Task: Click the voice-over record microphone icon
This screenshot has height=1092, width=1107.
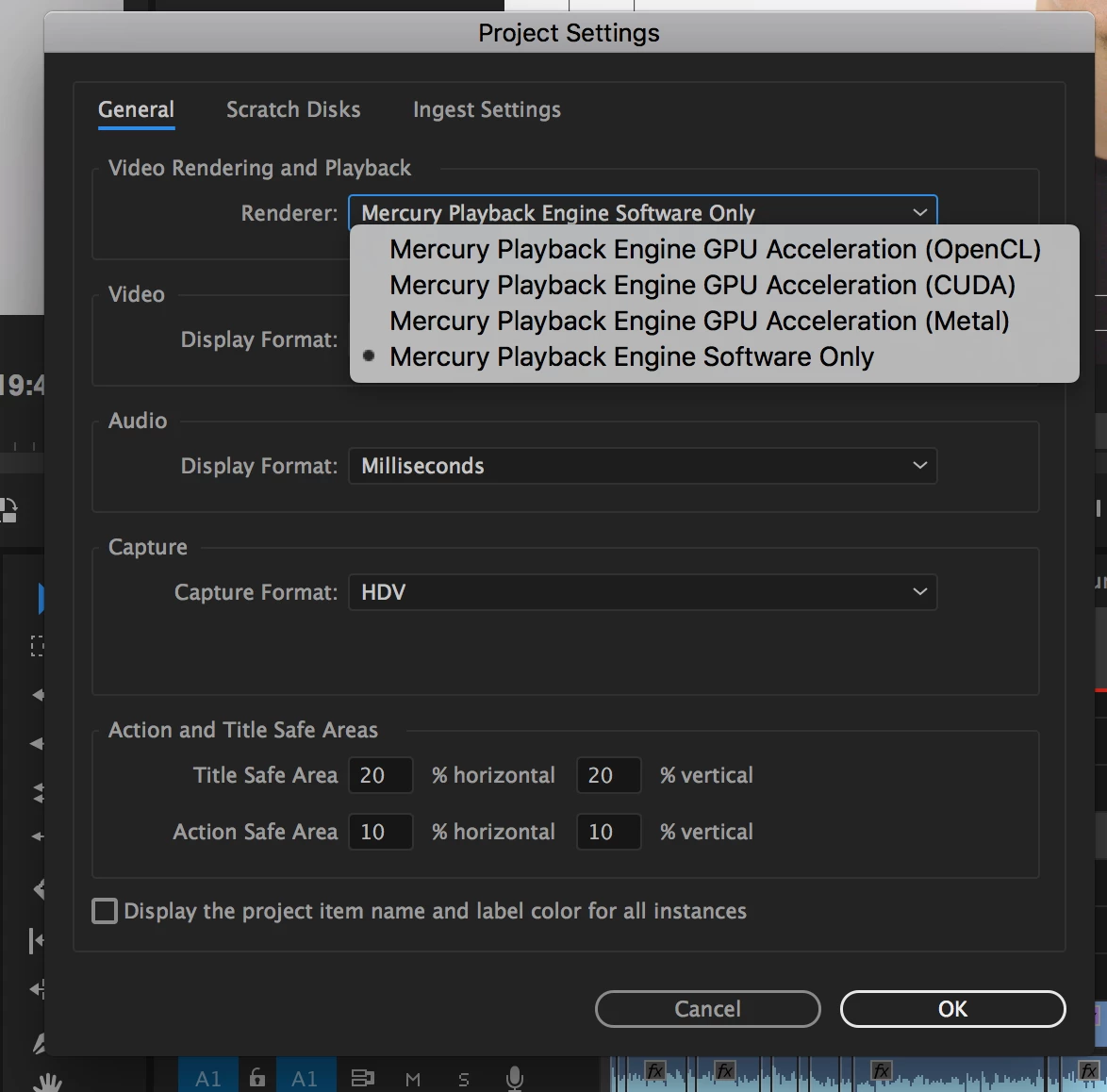Action: point(515,1078)
